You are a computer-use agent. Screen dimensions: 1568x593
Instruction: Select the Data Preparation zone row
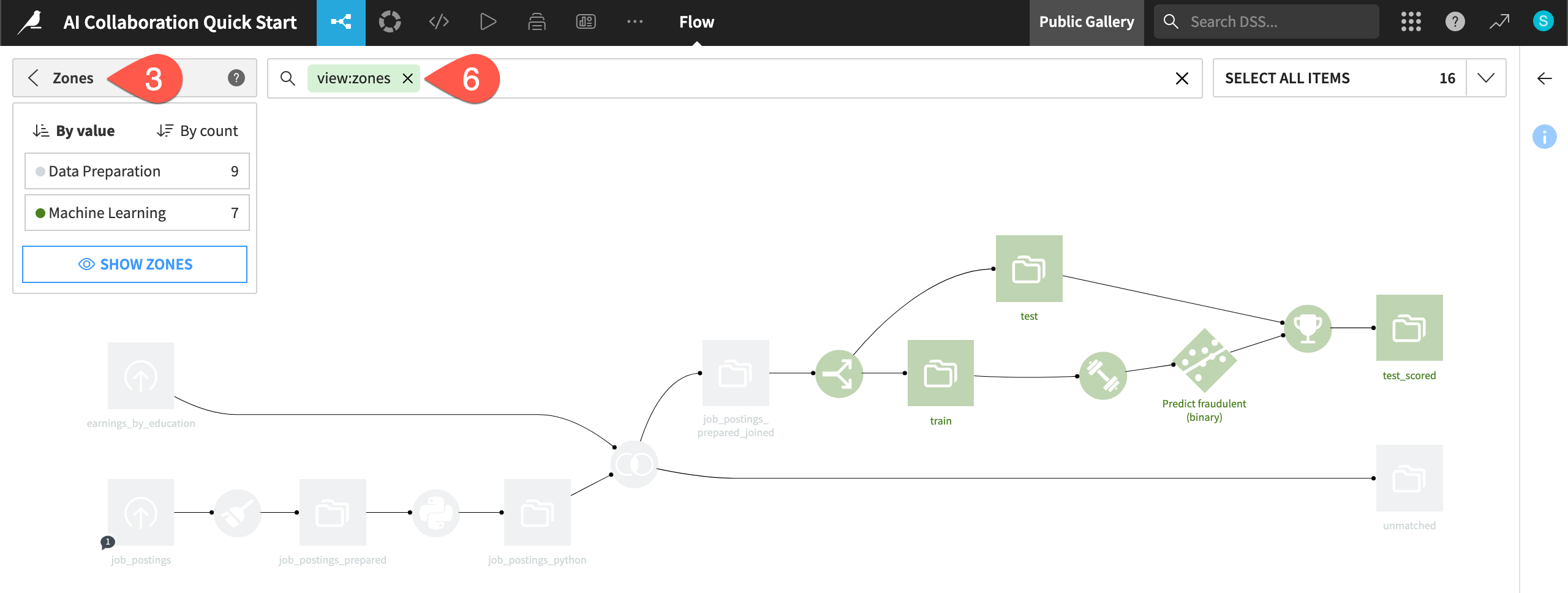pos(137,172)
